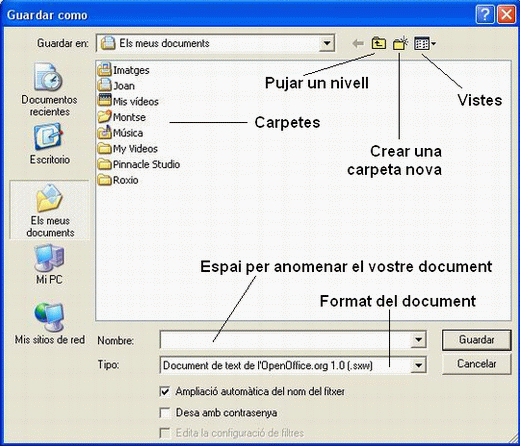Click the Cancelar button
520x446 pixels.
[x=476, y=364]
